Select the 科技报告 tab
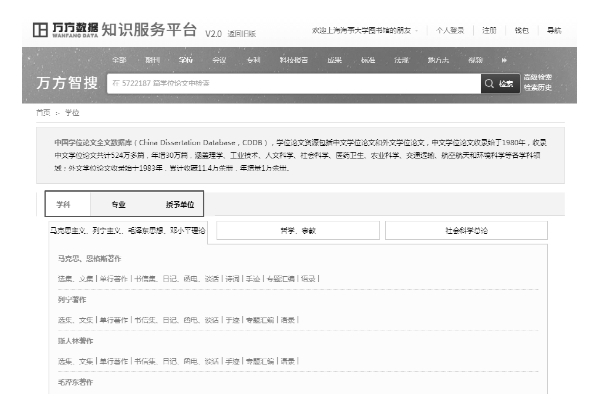The height and width of the screenshot is (407, 608). click(x=294, y=60)
